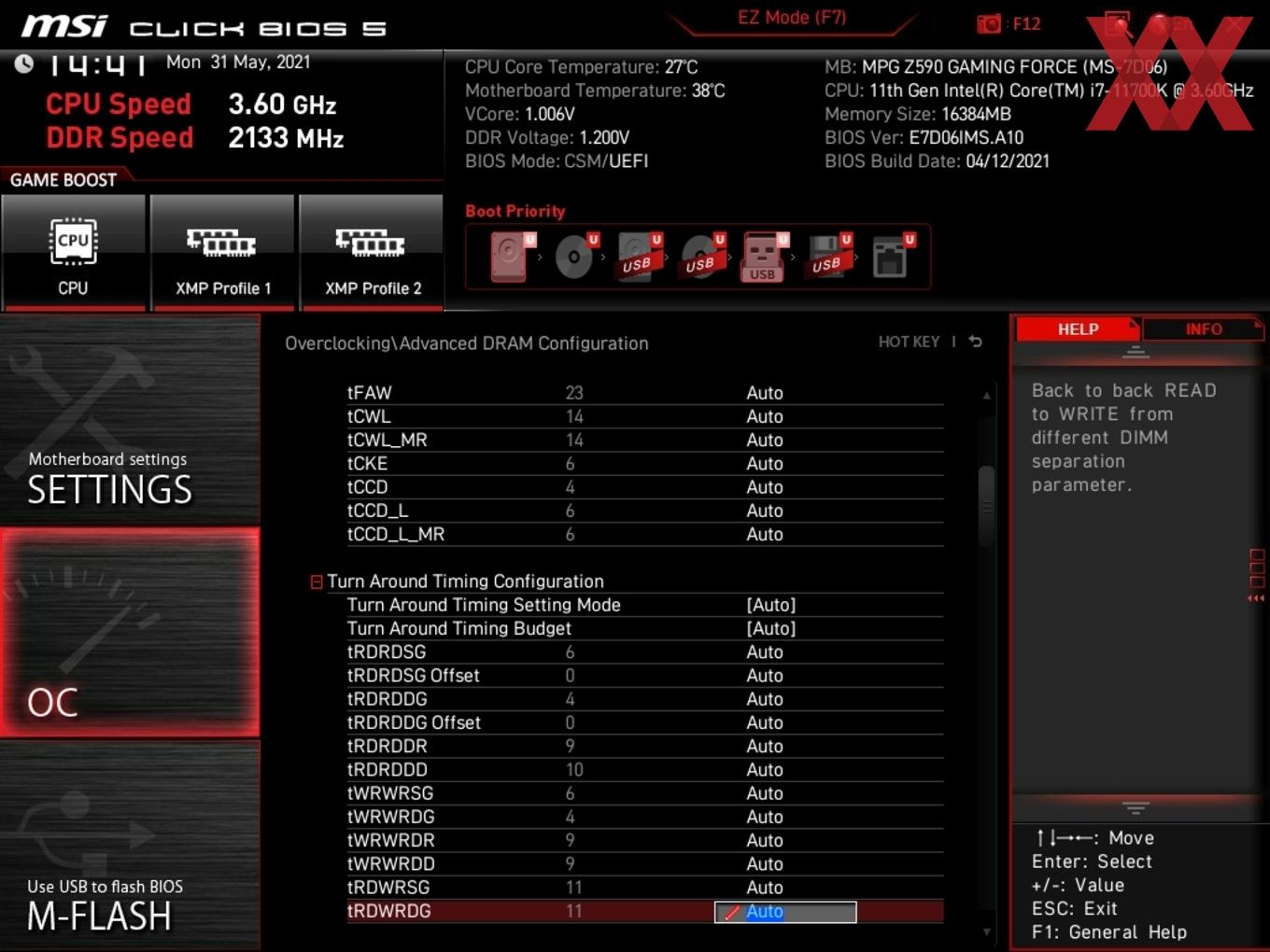
Task: Open the OC overclocking menu
Action: pos(130,633)
